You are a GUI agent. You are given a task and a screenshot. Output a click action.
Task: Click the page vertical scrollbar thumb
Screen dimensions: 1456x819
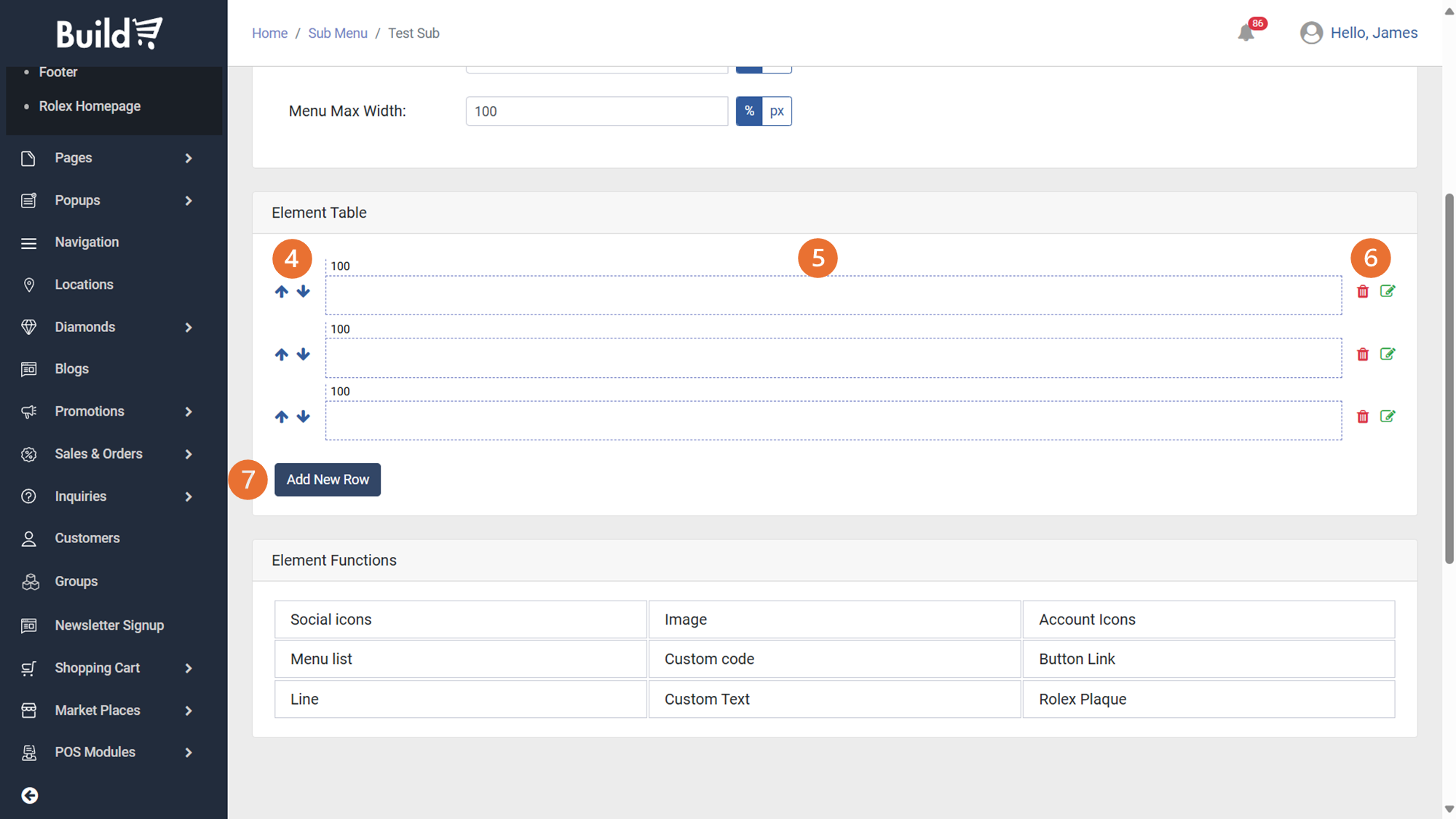[x=1449, y=379]
